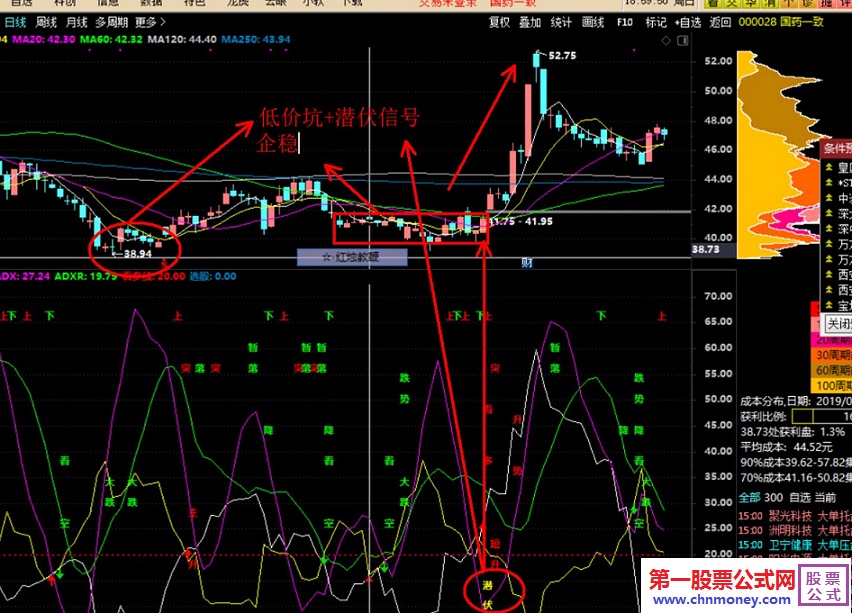Viewport: 852px width, 613px height.
Task: Click the 70%成本41.16-50.82 text line
Action: [x=795, y=477]
